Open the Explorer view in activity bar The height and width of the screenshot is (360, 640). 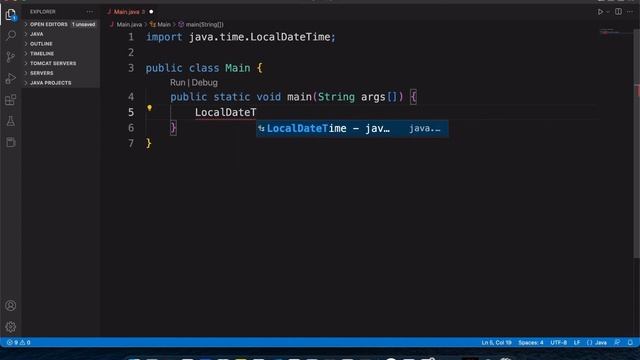point(11,15)
